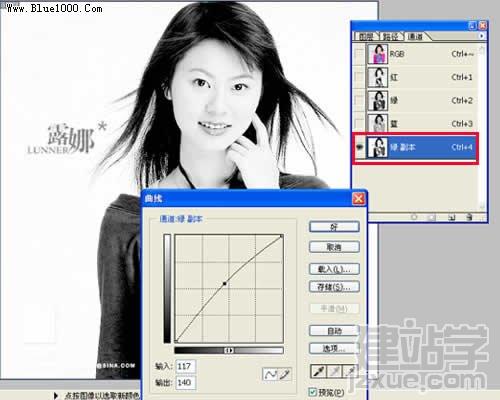Toggle the 预览 preview checkbox
500x400 pixels.
[313, 392]
